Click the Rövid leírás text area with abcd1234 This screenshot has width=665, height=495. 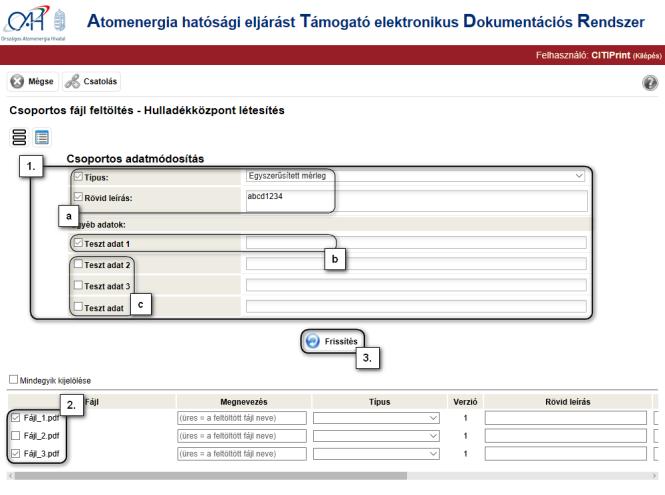(416, 201)
